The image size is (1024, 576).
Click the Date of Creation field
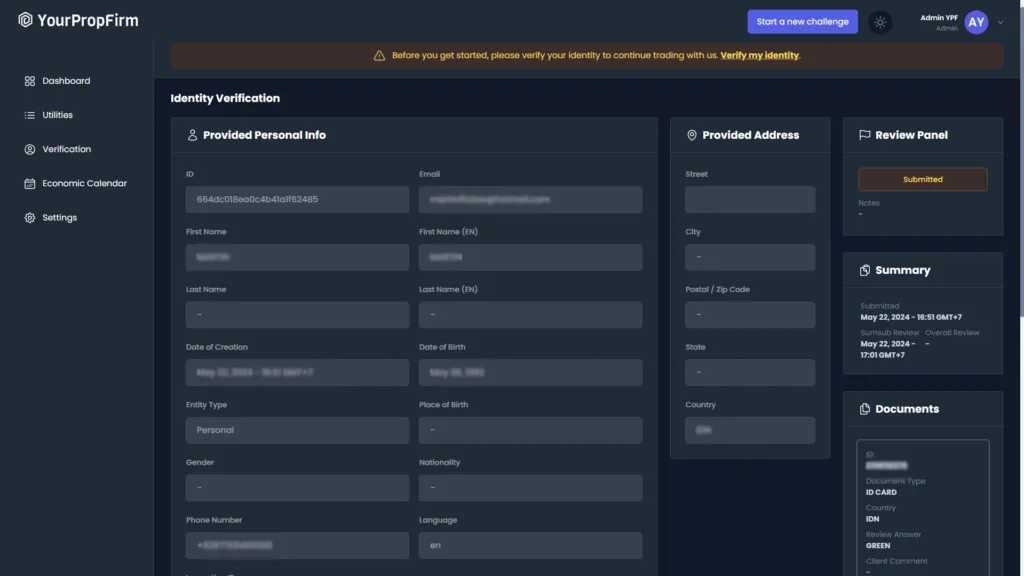(x=297, y=372)
